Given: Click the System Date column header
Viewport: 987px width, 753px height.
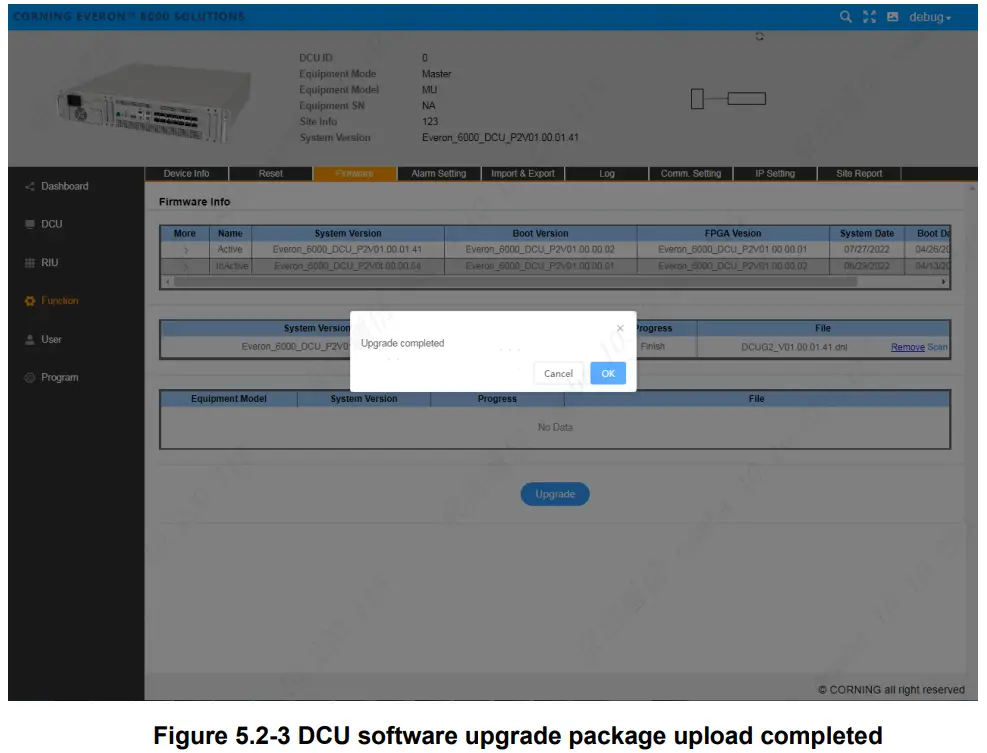Looking at the screenshot, I should pyautogui.click(x=867, y=234).
